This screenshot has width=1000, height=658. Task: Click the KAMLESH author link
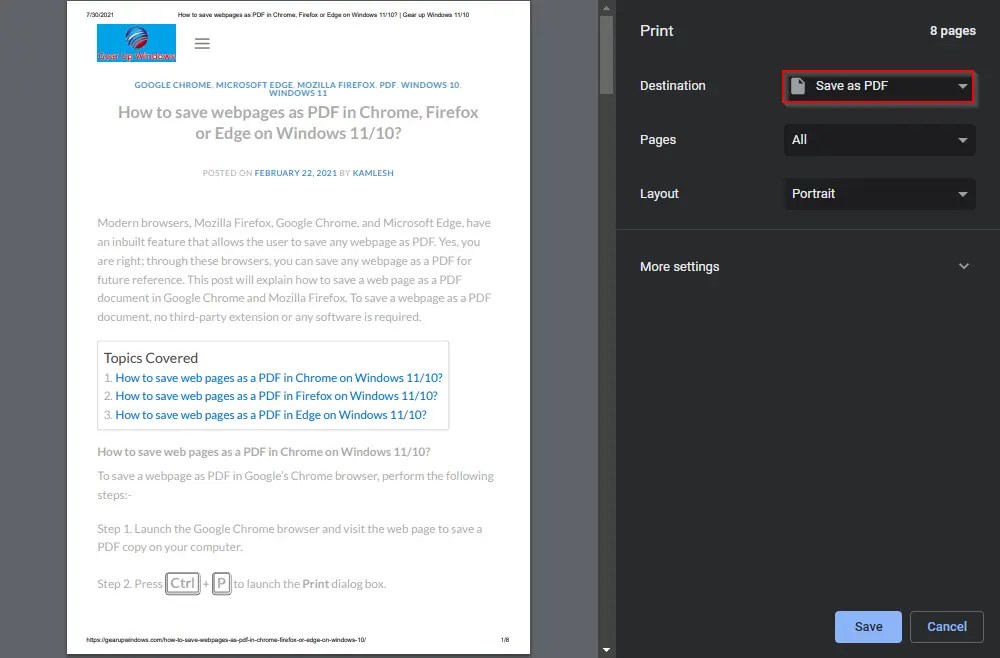tap(372, 172)
